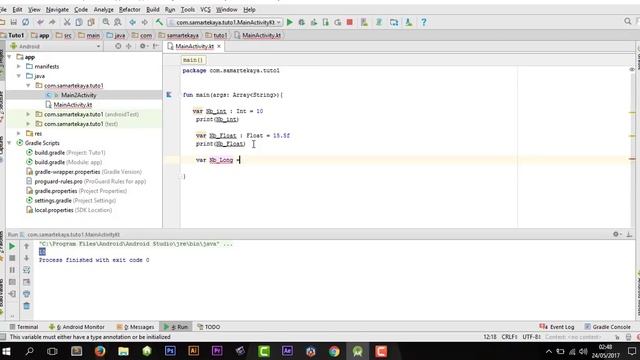The image size is (640, 360).
Task: Click the Scroll from Source target icon
Action: tap(118, 46)
